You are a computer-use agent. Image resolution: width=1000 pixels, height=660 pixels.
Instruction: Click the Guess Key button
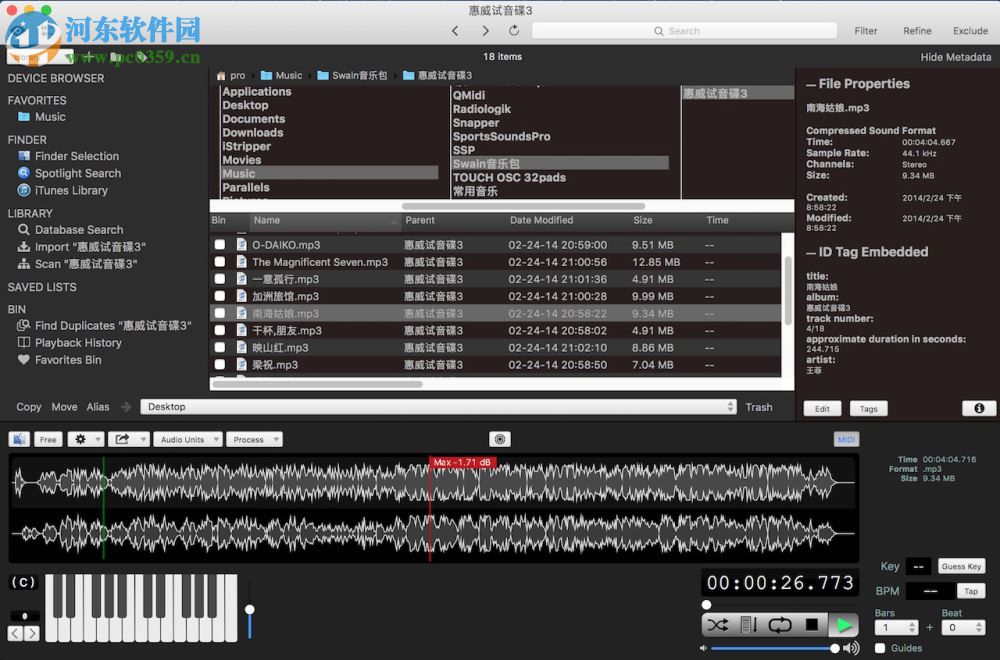960,566
